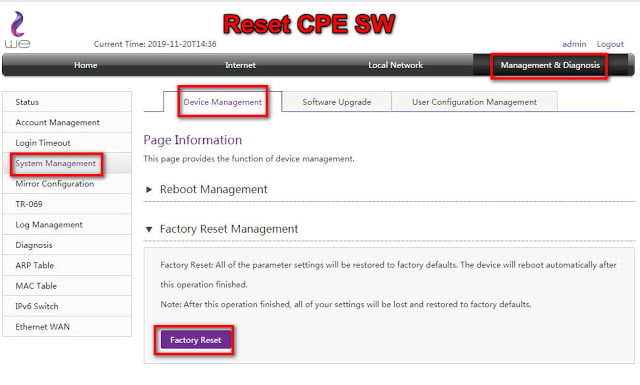This screenshot has width=640, height=385.
Task: Open TR-069 in the sidebar
Action: click(x=67, y=204)
